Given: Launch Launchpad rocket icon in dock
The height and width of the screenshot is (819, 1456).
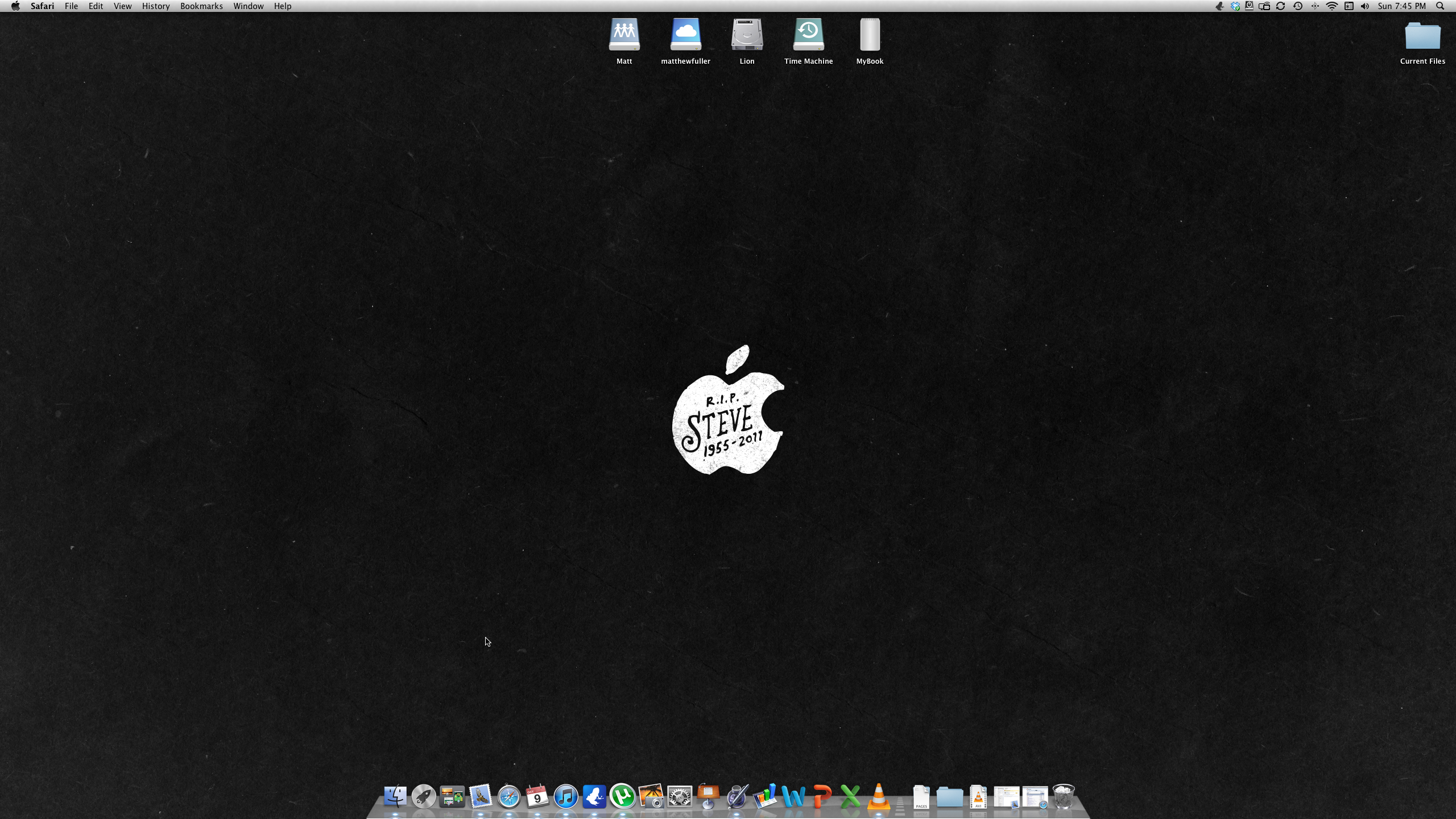Looking at the screenshot, I should point(423,796).
